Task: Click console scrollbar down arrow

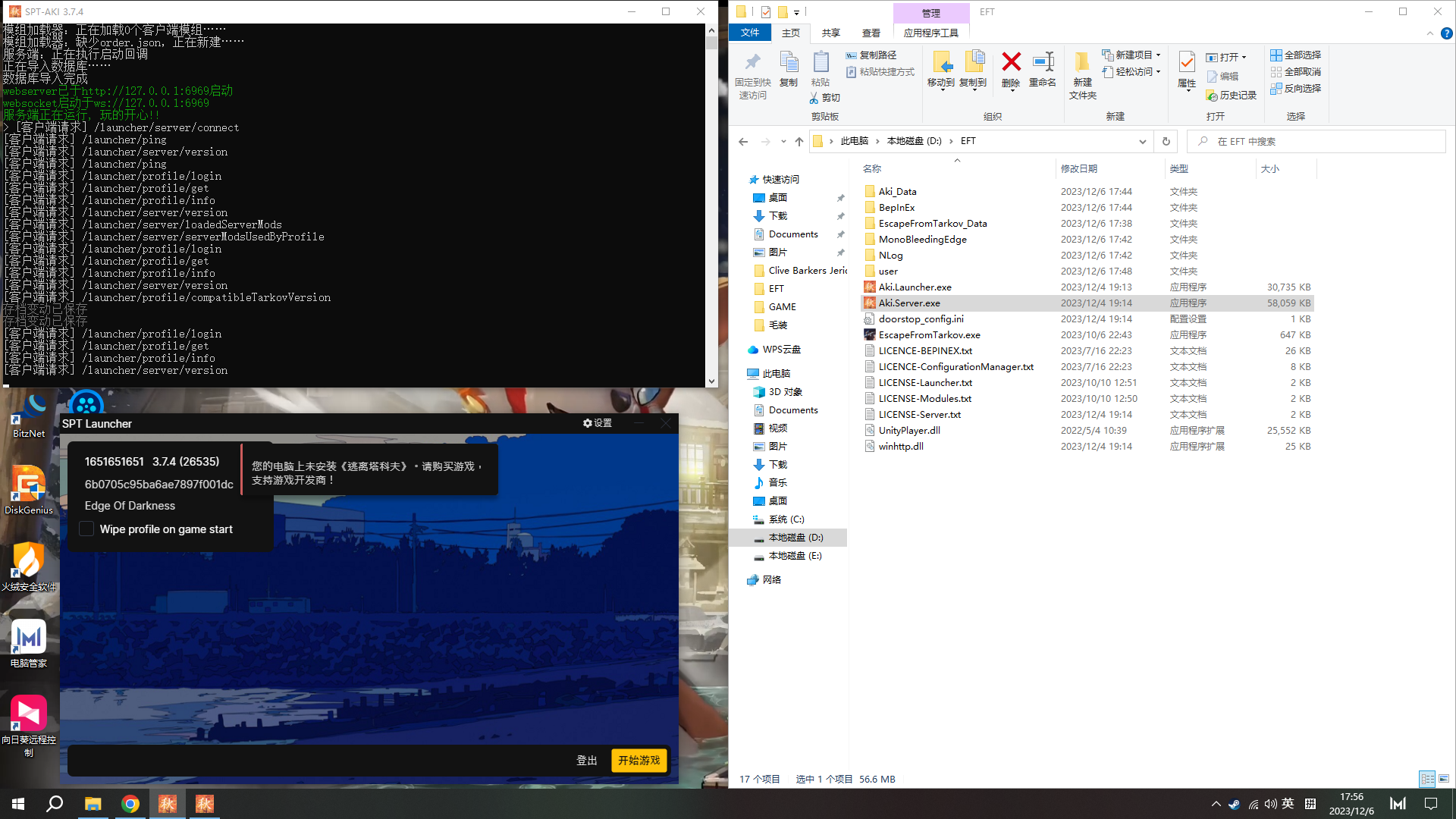Action: tap(711, 381)
